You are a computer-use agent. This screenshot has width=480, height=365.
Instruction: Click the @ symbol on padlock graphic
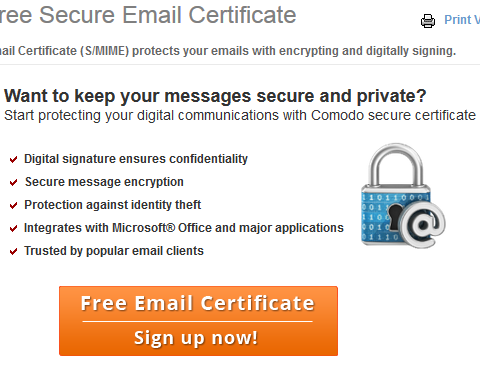[423, 224]
